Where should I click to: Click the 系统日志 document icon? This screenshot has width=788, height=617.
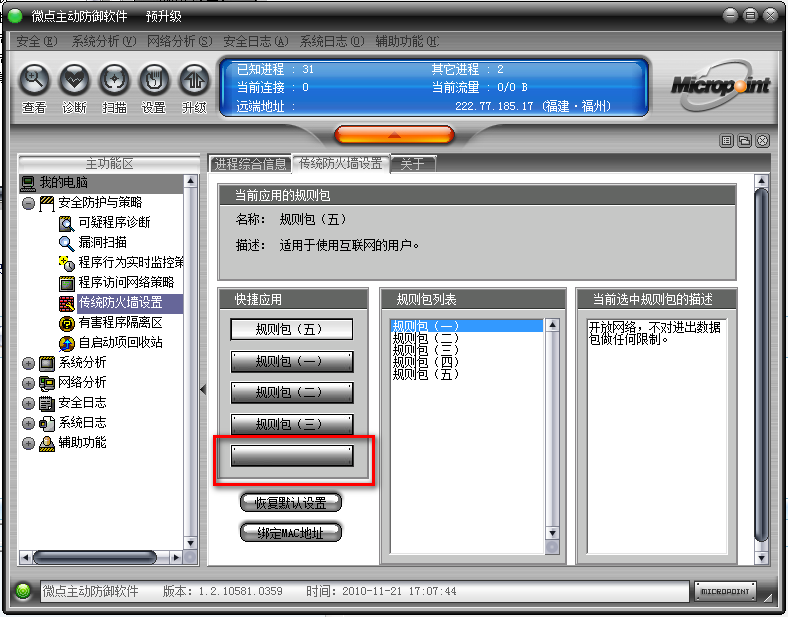point(47,423)
